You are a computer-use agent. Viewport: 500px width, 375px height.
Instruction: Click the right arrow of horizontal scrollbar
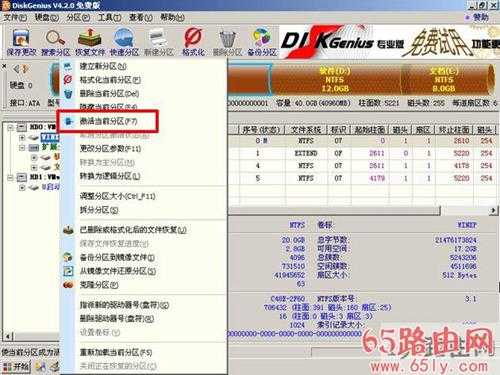(x=493, y=210)
